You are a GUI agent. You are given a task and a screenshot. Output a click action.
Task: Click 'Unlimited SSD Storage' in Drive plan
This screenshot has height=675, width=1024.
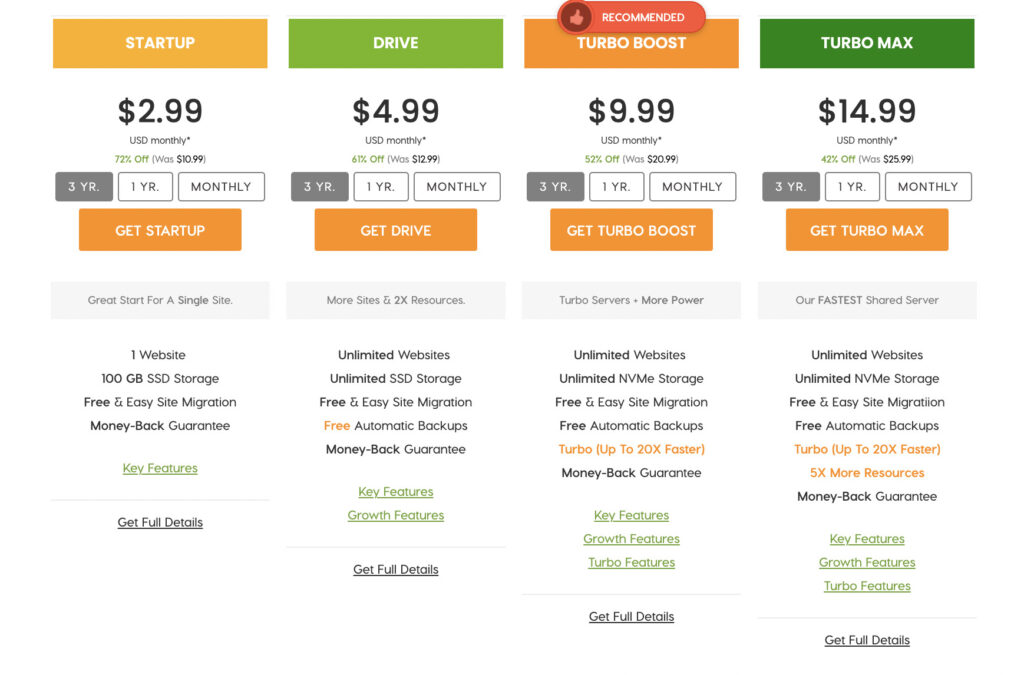pos(396,379)
